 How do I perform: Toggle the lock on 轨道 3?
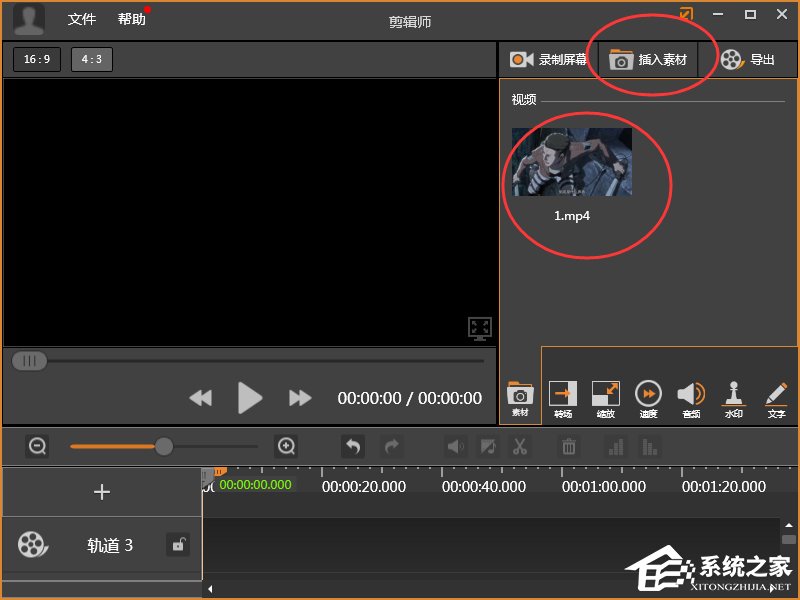178,545
